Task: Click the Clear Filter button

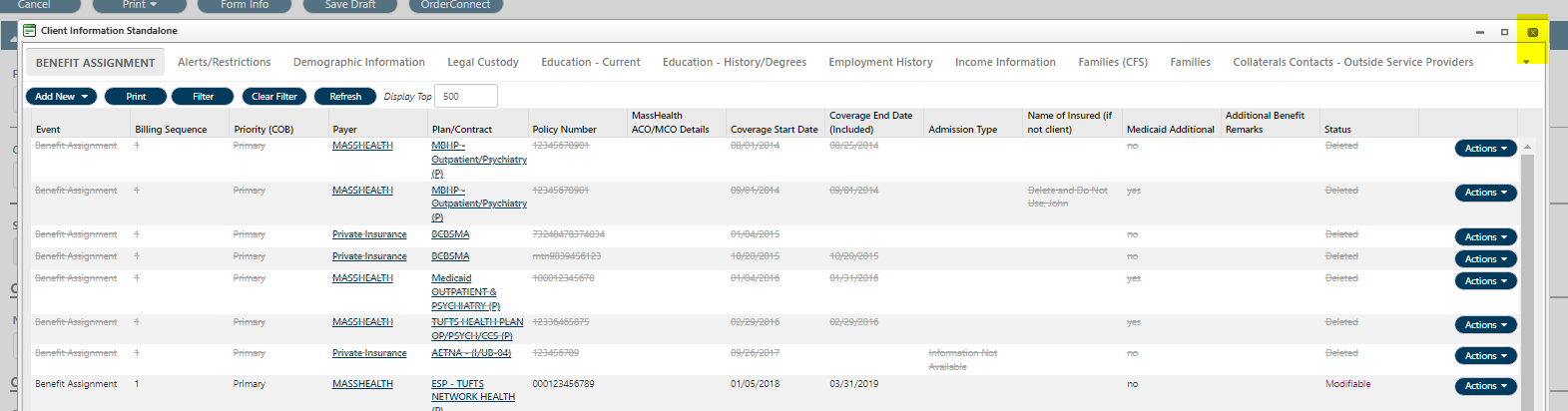Action: coord(274,97)
